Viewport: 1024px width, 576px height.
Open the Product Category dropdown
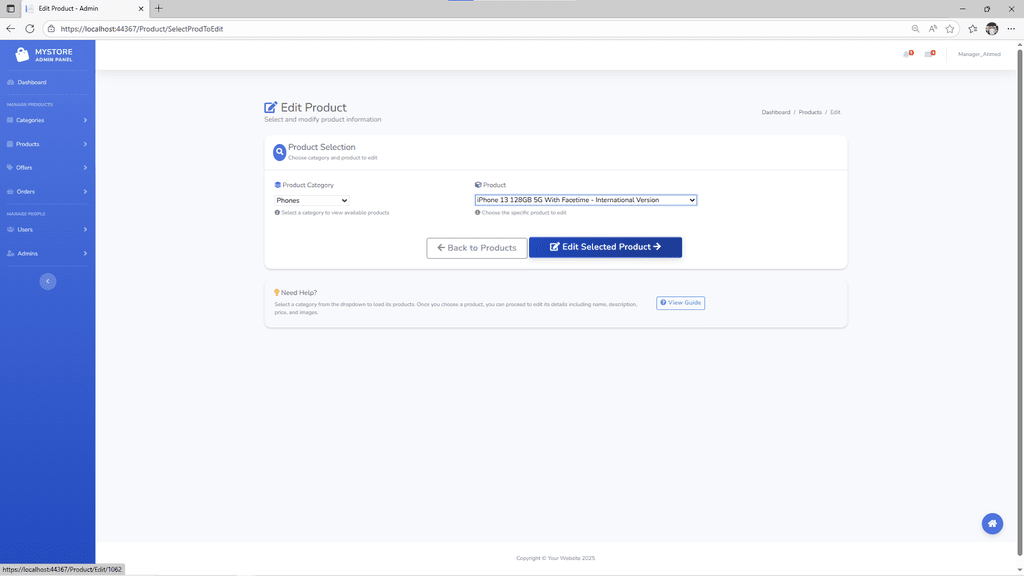click(311, 201)
